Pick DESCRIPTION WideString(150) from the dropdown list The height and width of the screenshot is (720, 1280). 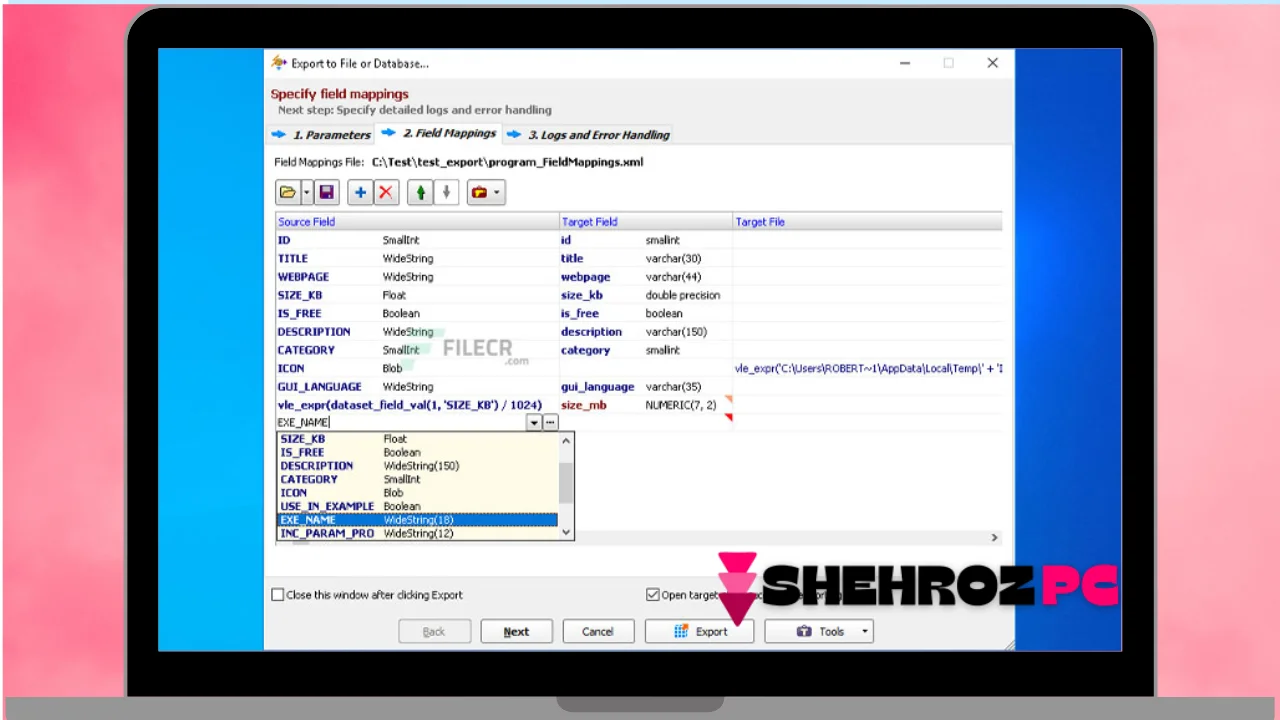point(417,466)
